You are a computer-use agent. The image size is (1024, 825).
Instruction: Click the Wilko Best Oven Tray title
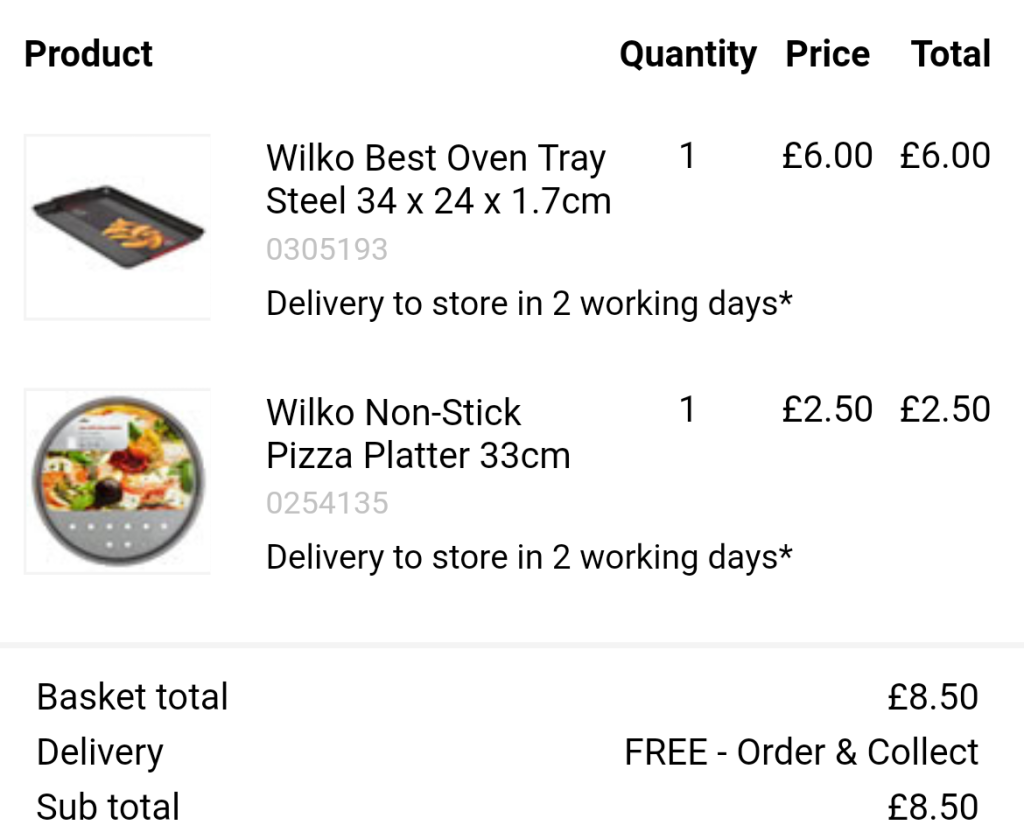[438, 179]
